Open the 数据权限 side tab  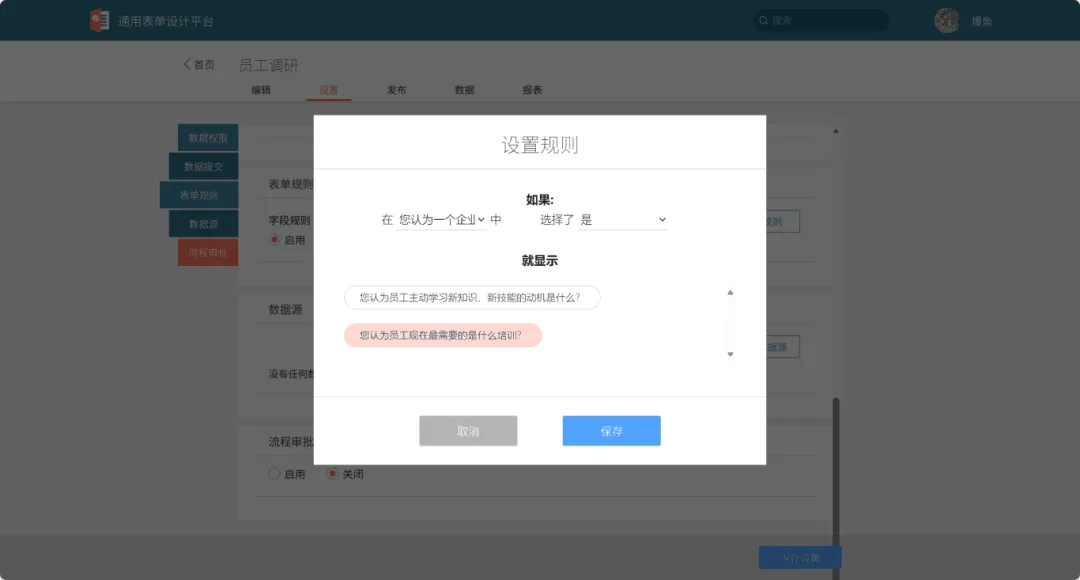[x=208, y=138]
